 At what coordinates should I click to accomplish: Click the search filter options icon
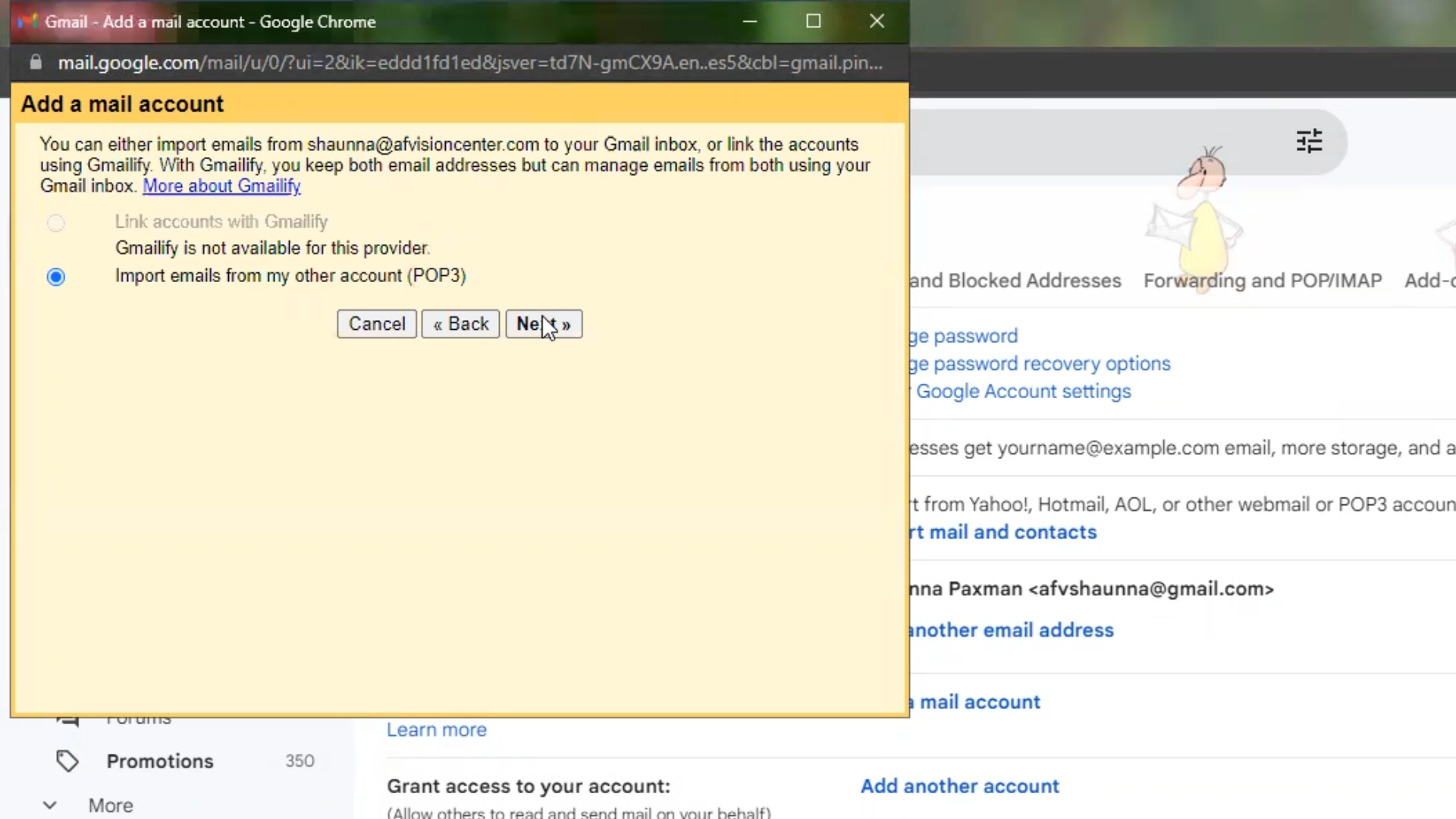pyautogui.click(x=1309, y=141)
